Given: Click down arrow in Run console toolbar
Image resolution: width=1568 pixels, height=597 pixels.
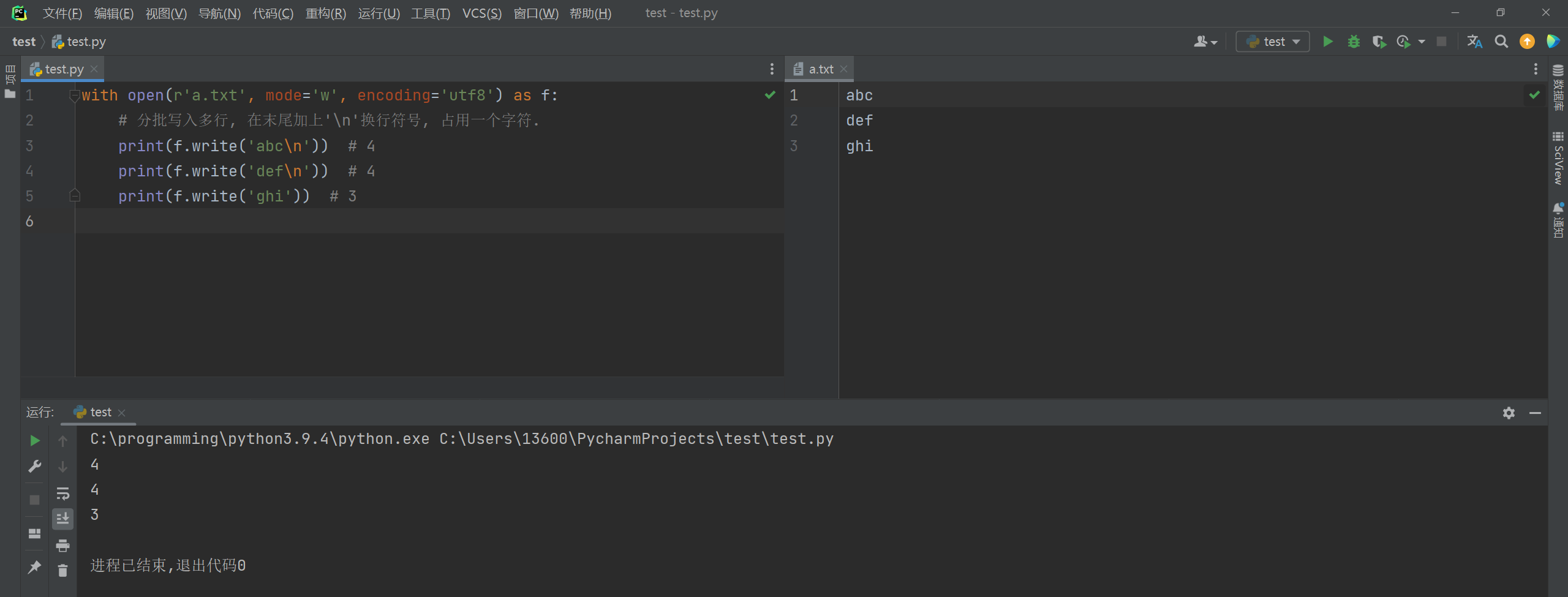Looking at the screenshot, I should [x=62, y=467].
